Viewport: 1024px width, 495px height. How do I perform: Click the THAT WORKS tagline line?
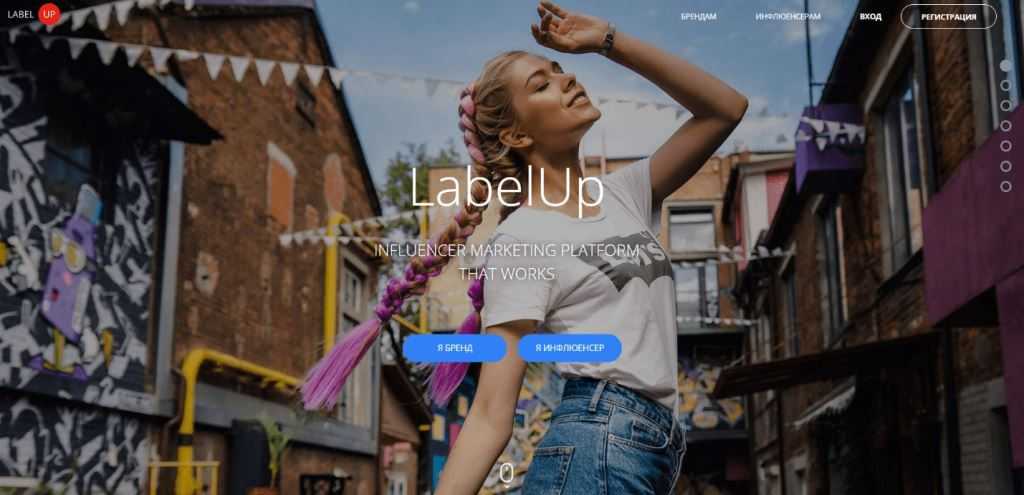click(x=507, y=274)
